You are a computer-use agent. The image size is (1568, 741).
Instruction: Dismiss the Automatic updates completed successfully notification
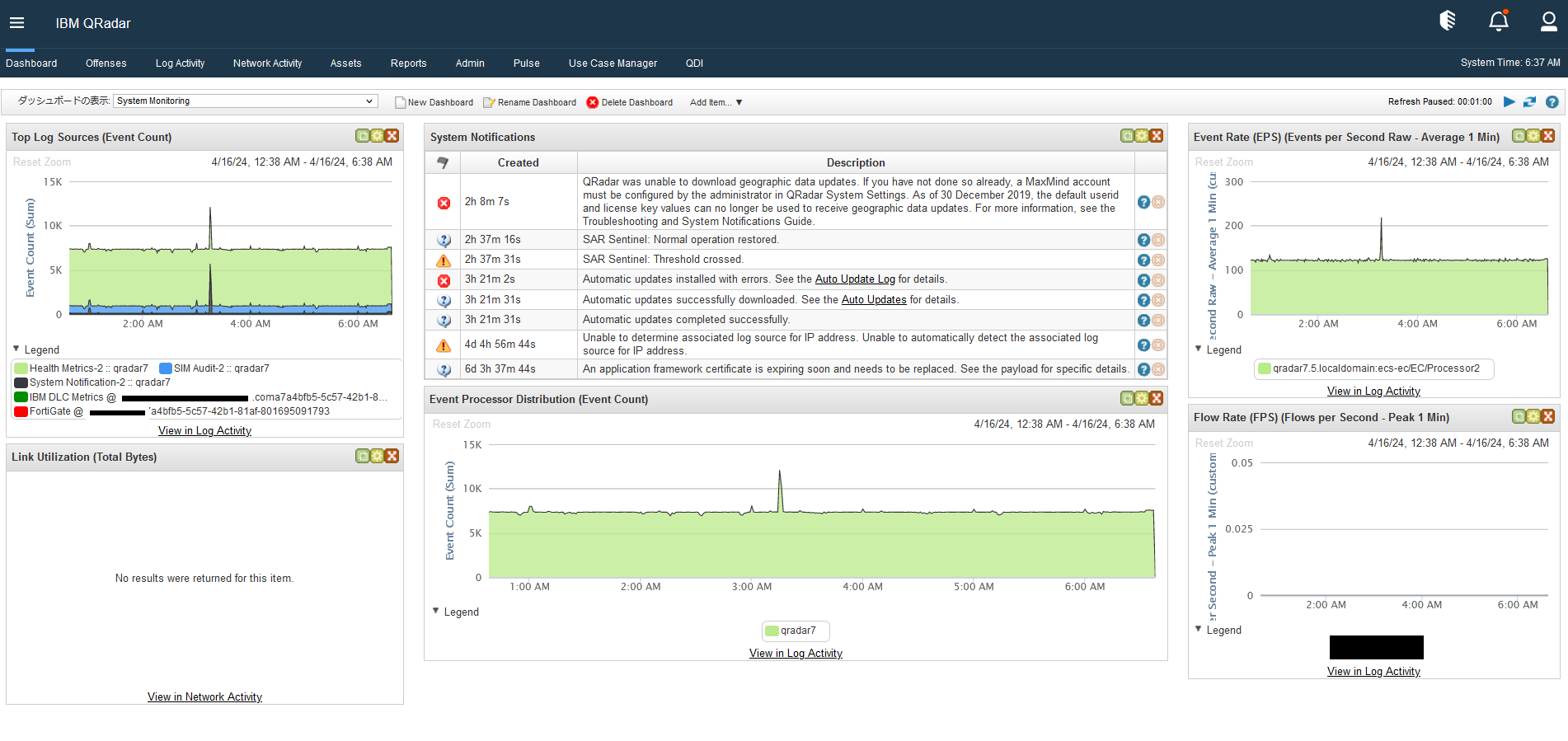pyautogui.click(x=1158, y=321)
